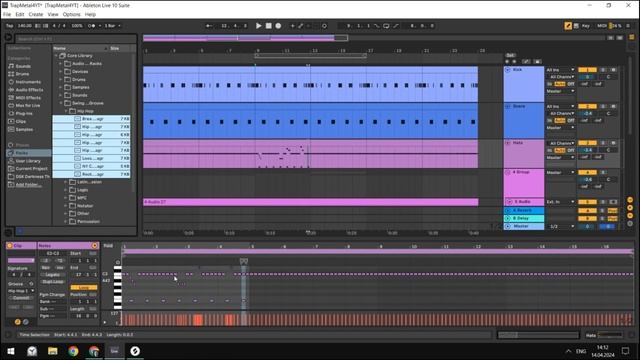Screen dimensions: 640x360
Task: Click the Legato button in Notes box
Action: [52, 275]
